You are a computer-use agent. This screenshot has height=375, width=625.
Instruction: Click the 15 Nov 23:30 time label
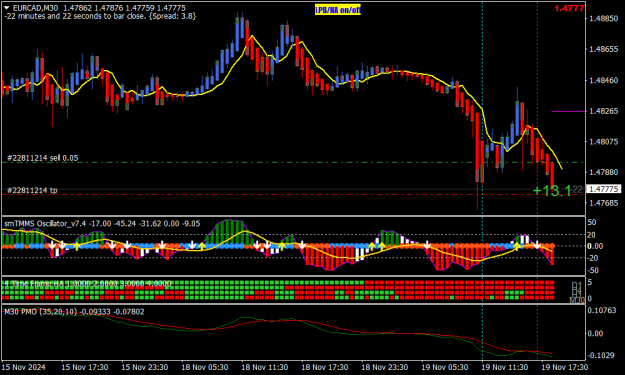(144, 367)
